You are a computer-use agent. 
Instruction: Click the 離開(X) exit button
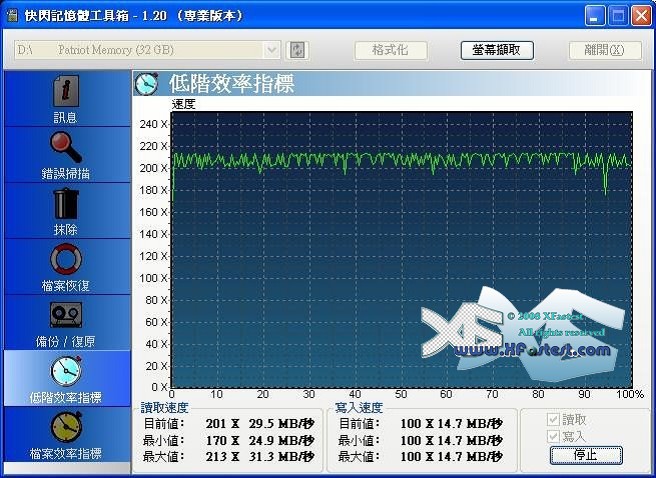604,50
